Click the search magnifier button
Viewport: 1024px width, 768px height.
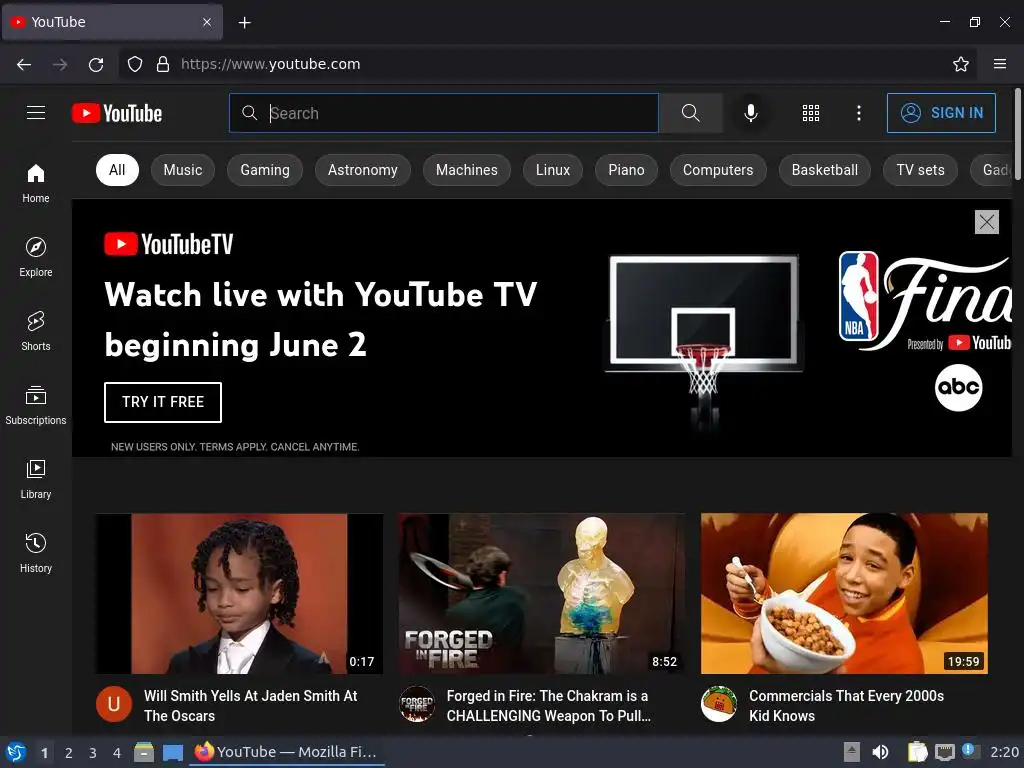point(690,113)
